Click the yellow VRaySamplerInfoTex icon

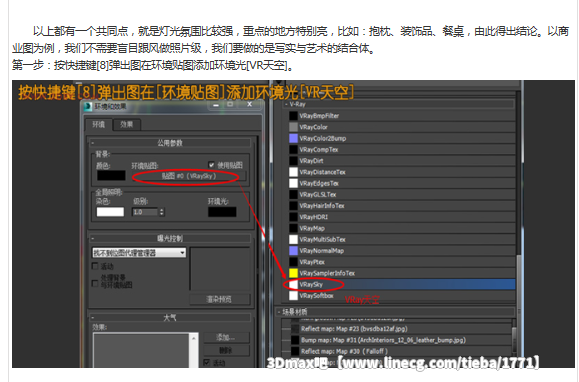tap(293, 273)
